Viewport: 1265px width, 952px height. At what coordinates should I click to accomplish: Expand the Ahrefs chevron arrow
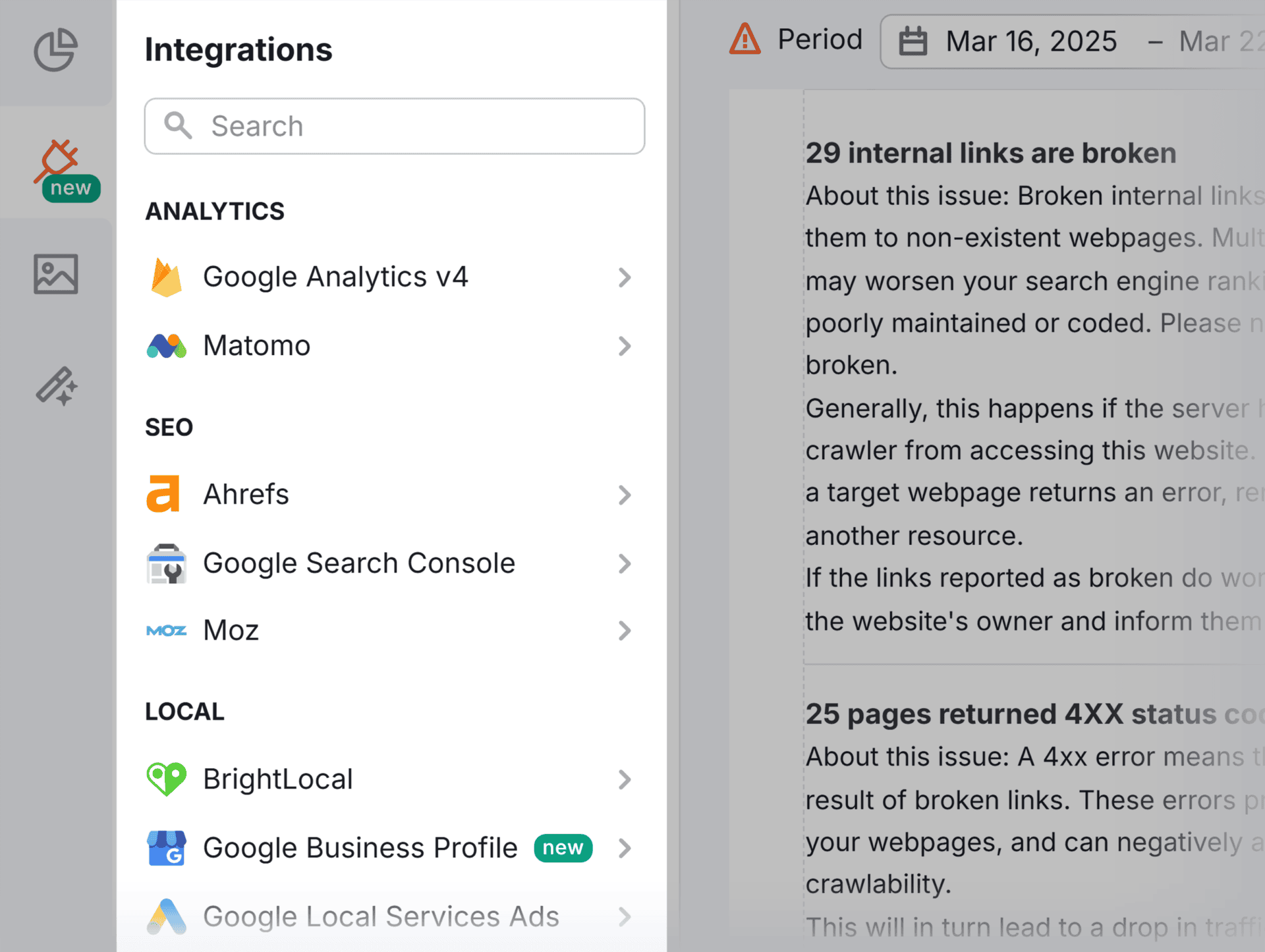pos(625,495)
